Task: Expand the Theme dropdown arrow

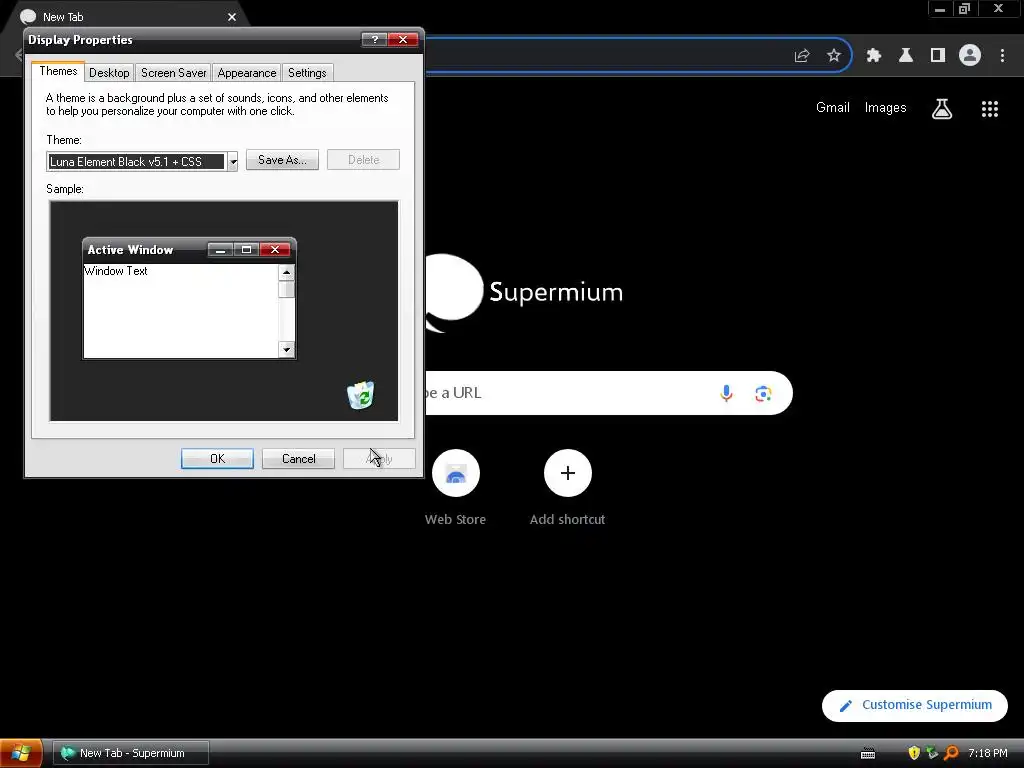Action: point(232,161)
